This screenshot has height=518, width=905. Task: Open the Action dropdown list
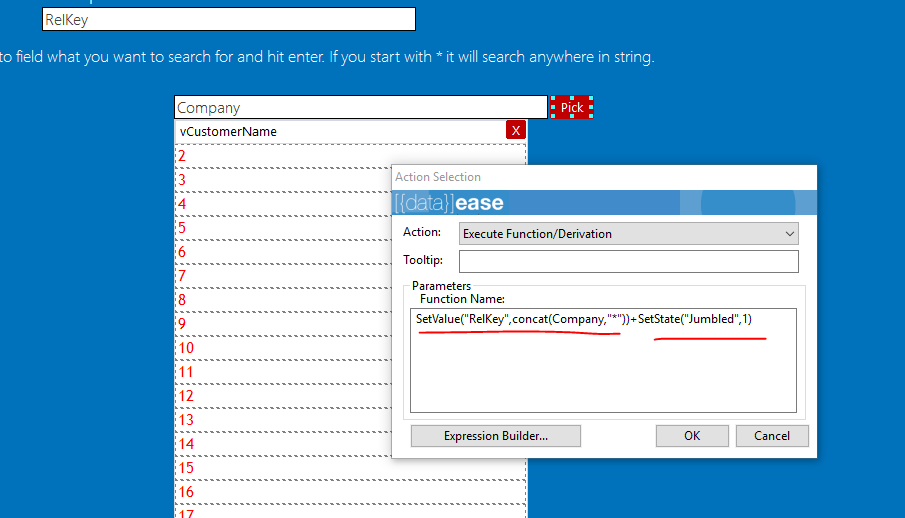628,233
